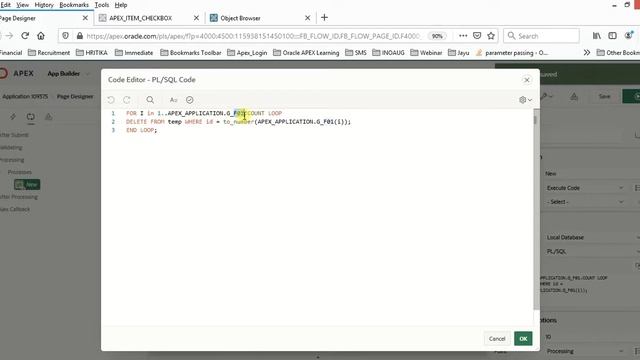Open Apex_Login bookmarks folder
The image size is (640, 360).
(x=247, y=53)
